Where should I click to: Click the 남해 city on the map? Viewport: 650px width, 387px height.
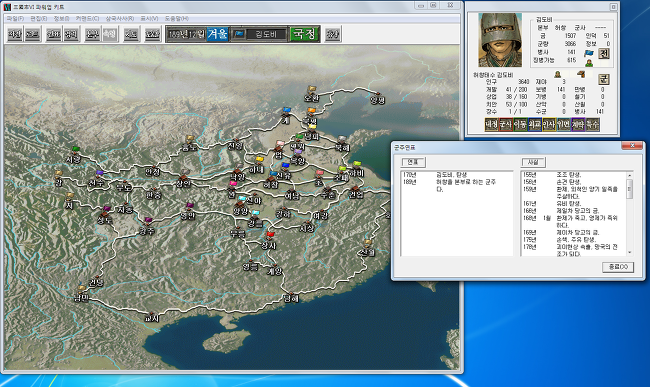(291, 298)
